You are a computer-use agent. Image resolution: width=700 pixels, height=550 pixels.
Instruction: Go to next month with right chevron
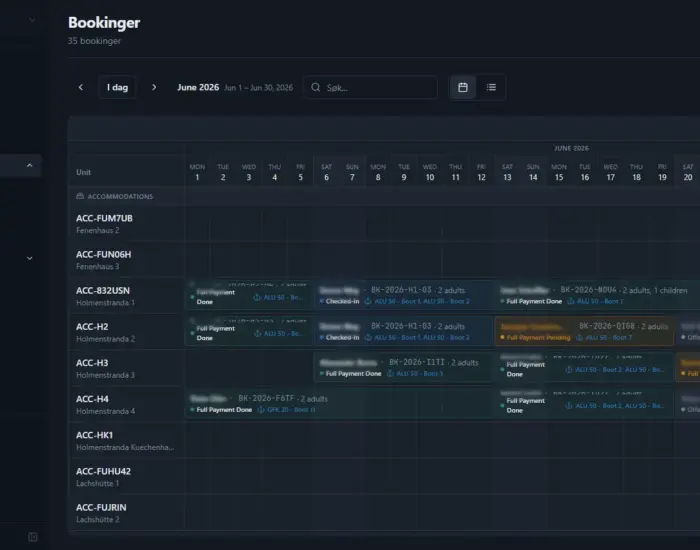[154, 87]
